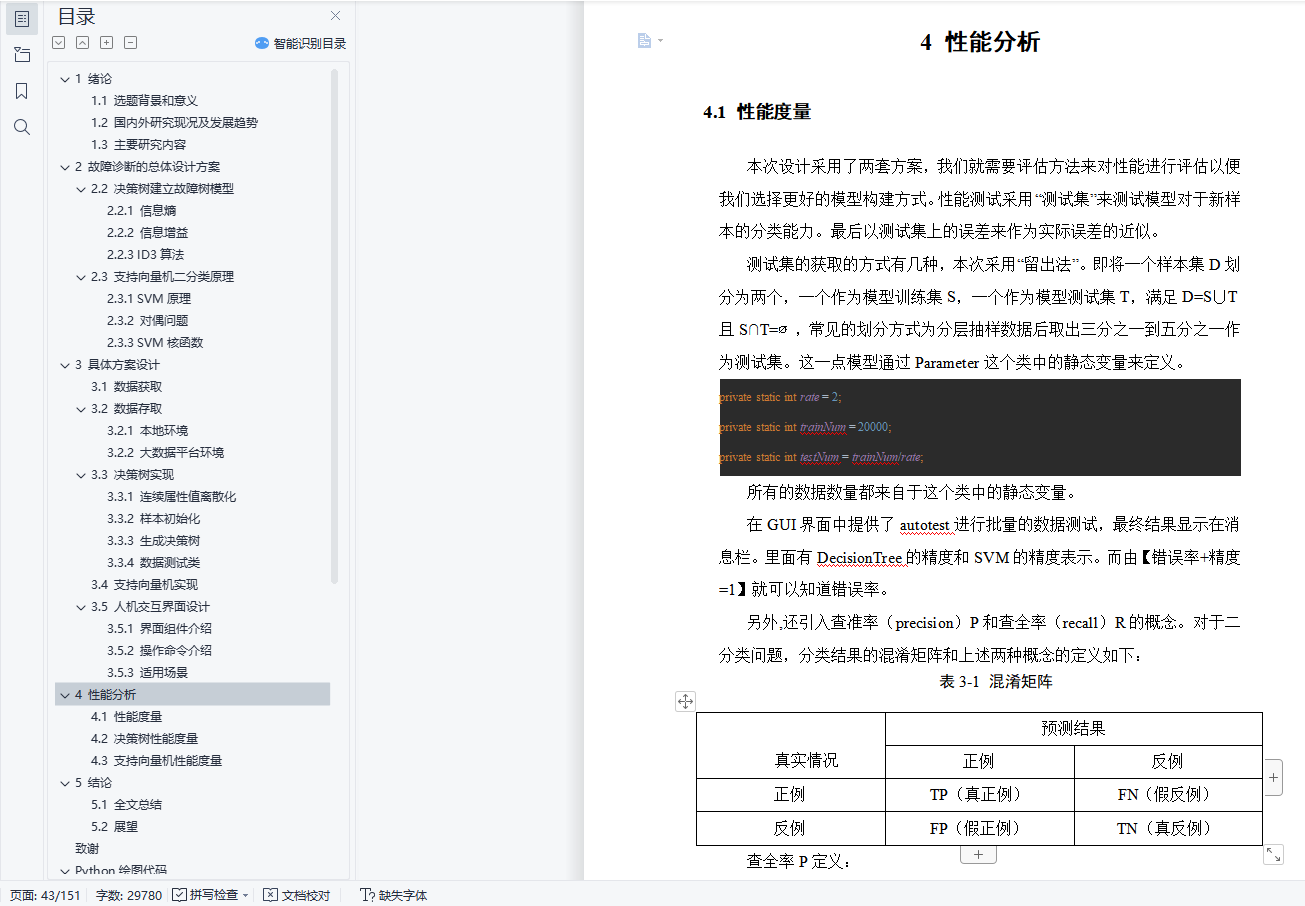Viewport: 1305px width, 906px height.
Task: Select 3.2.1 本地环境 in the outline
Action: [x=148, y=431]
